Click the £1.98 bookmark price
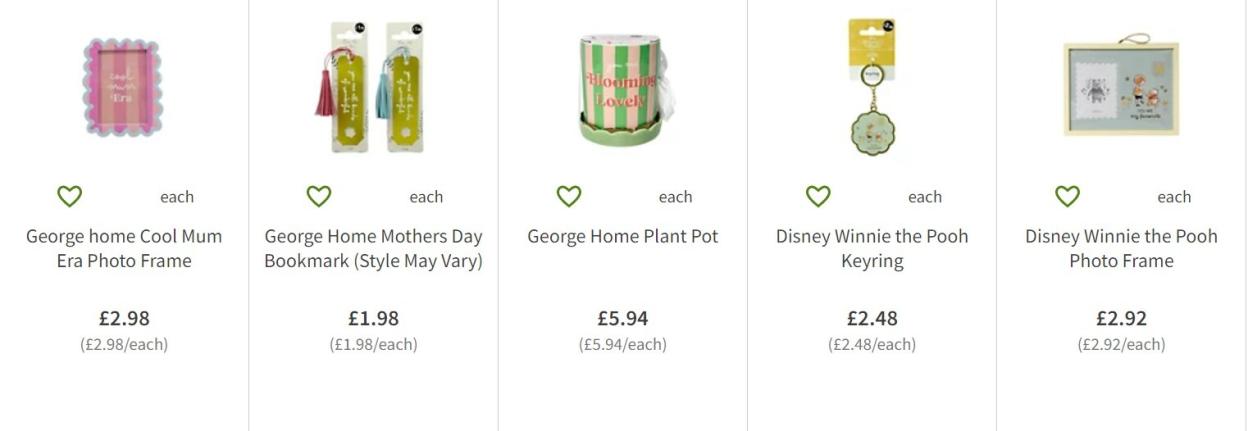Screen dimensions: 1248x431 pos(373,318)
